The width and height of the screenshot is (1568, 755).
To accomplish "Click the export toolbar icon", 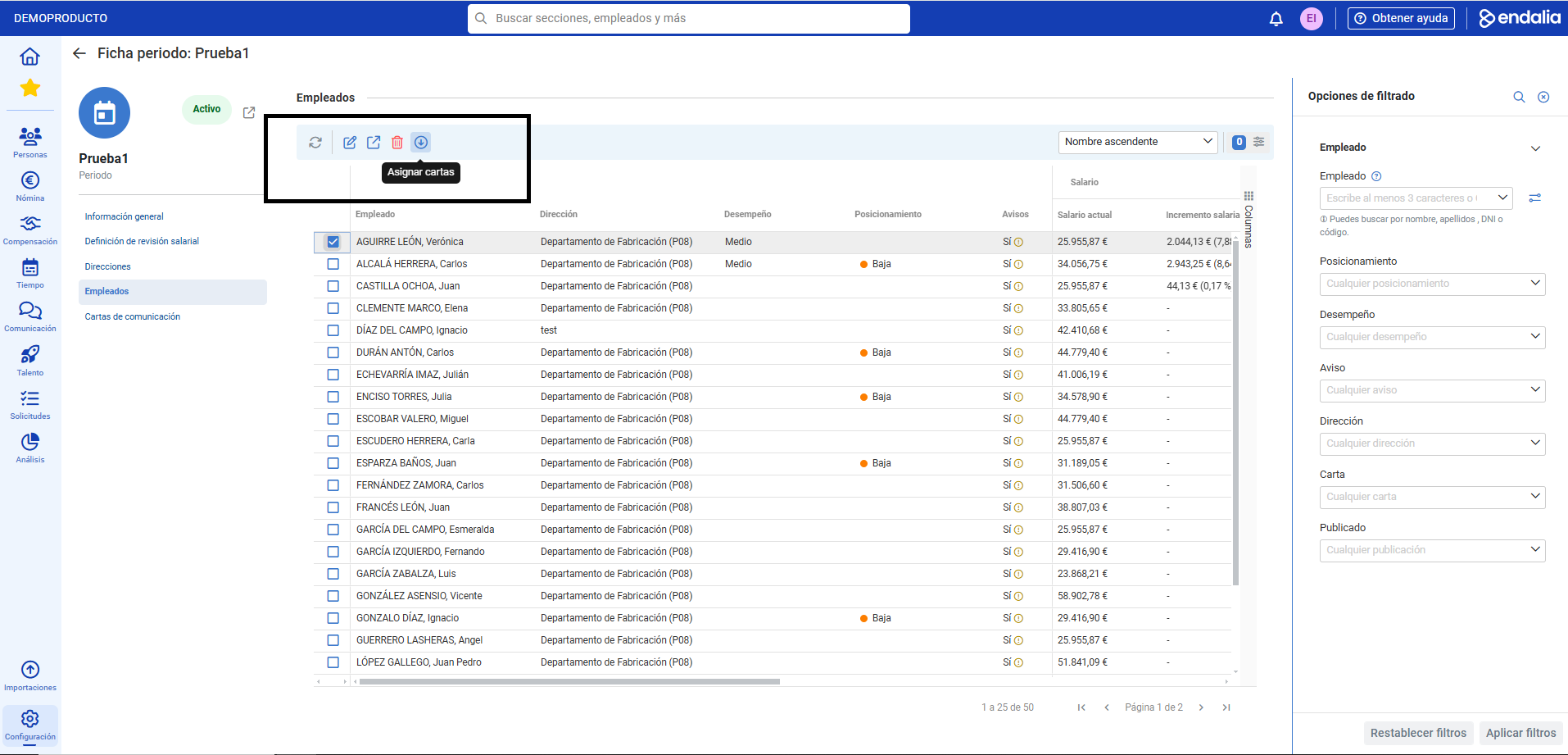I will 374,143.
